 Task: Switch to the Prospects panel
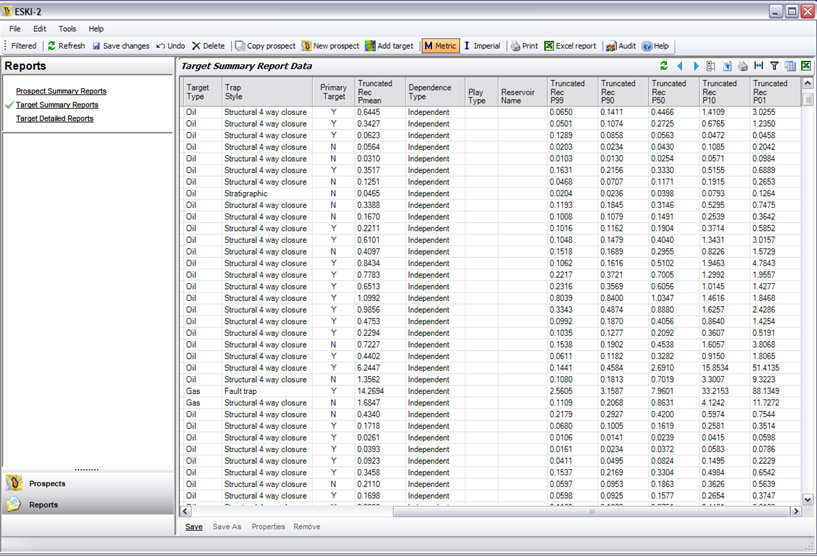(x=47, y=483)
